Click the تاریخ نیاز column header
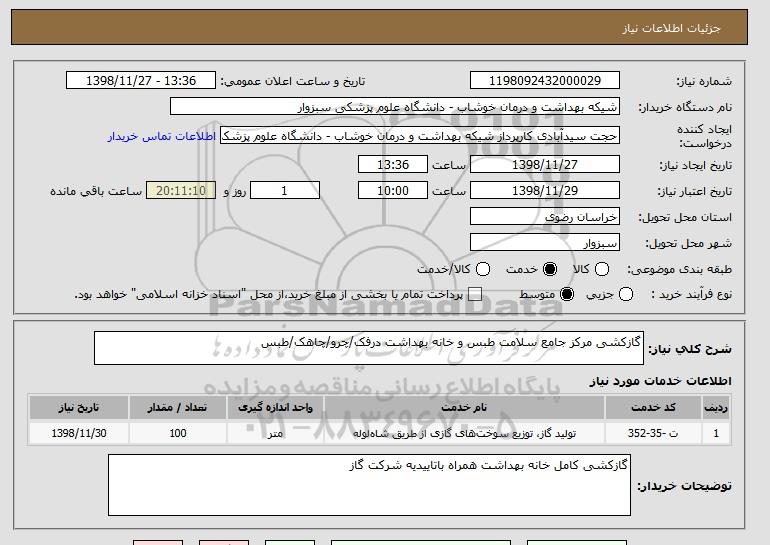770x545 pixels. (x=79, y=408)
